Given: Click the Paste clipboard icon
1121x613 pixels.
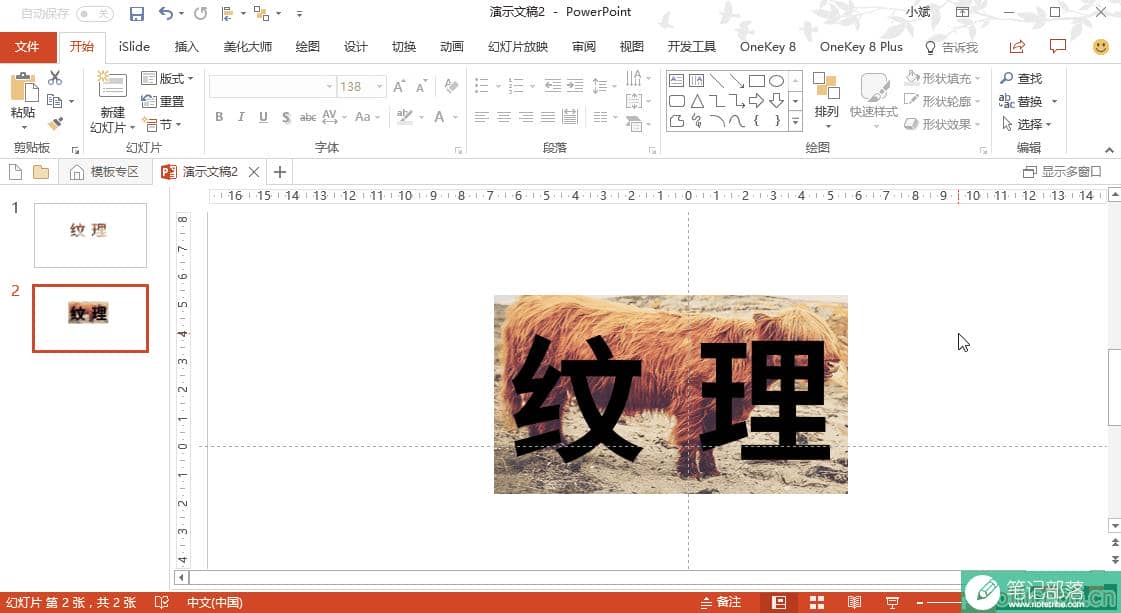Looking at the screenshot, I should click(24, 88).
